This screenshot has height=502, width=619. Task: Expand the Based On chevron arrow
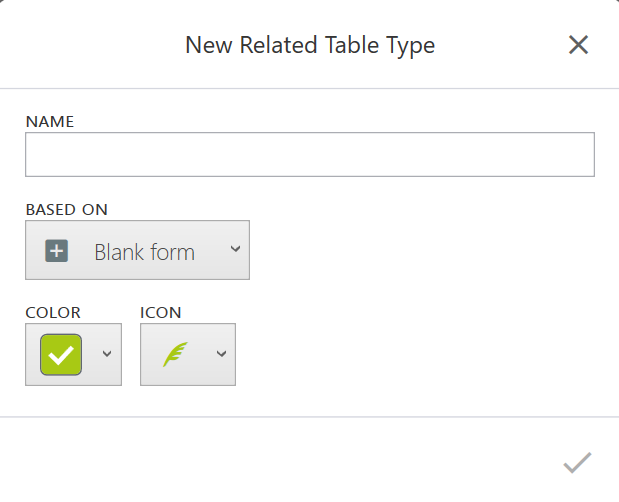pyautogui.click(x=235, y=249)
